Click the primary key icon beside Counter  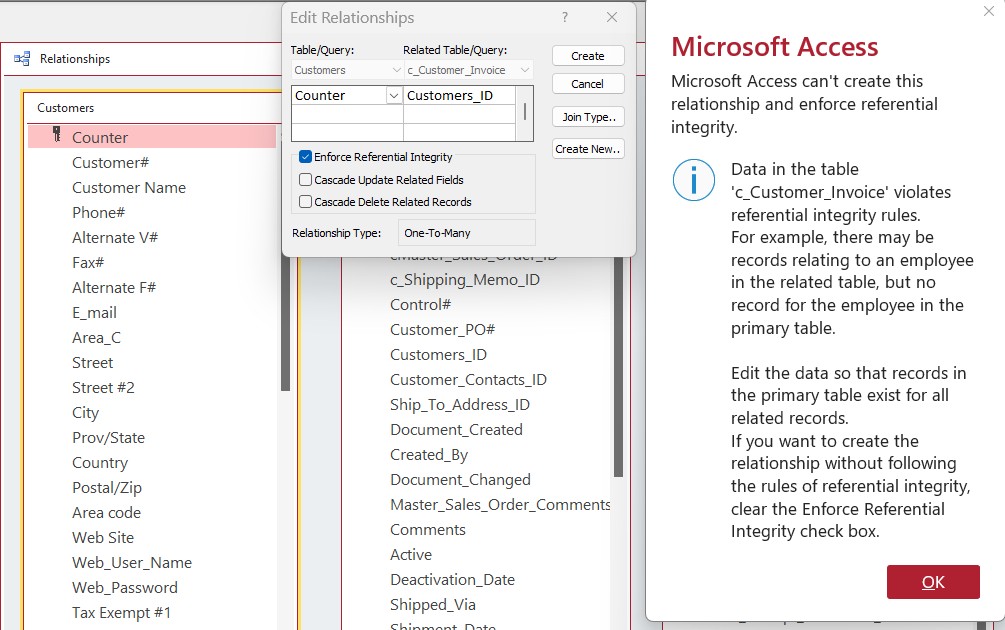click(57, 135)
